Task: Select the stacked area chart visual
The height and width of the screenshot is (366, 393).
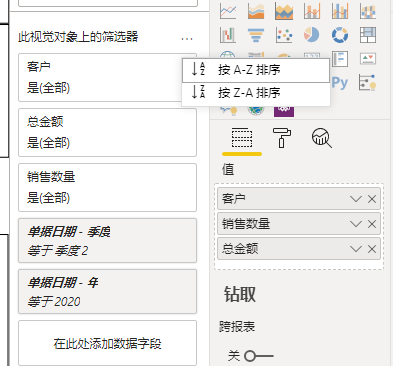Action: click(x=284, y=11)
